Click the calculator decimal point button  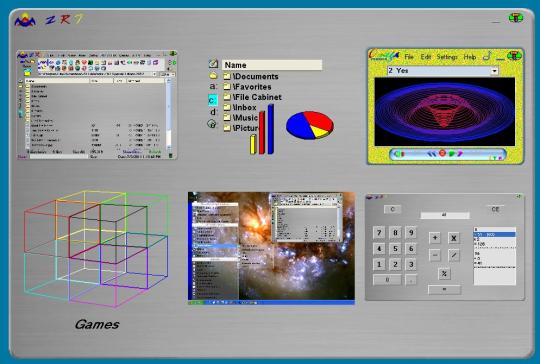(411, 280)
